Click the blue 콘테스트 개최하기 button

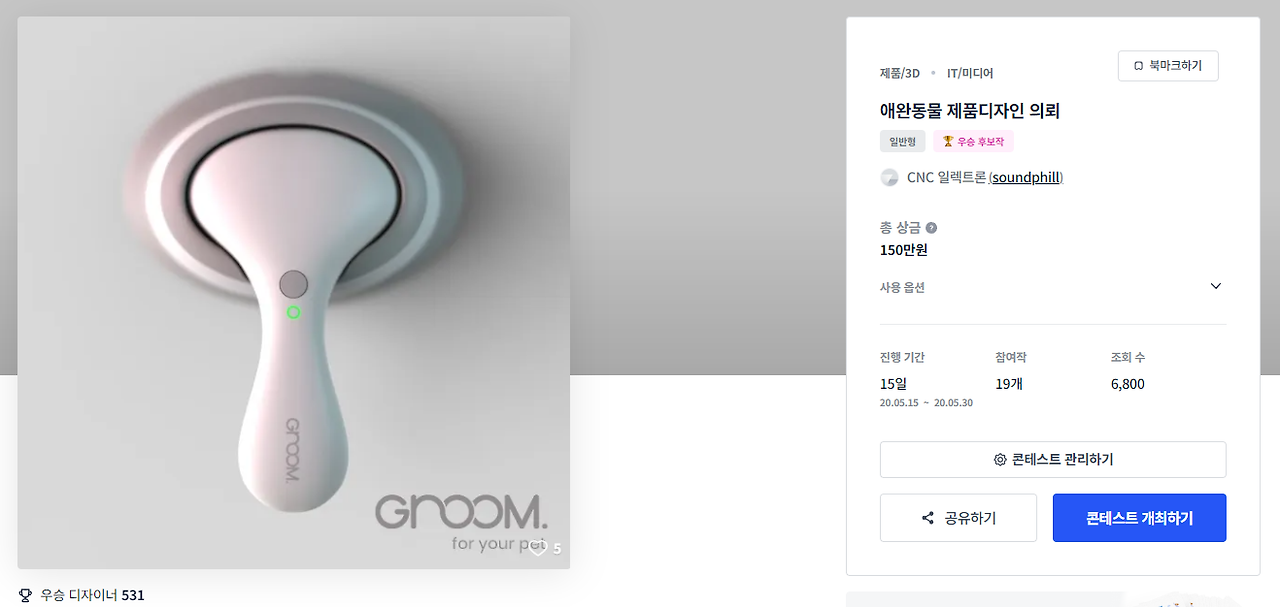[x=1139, y=518]
